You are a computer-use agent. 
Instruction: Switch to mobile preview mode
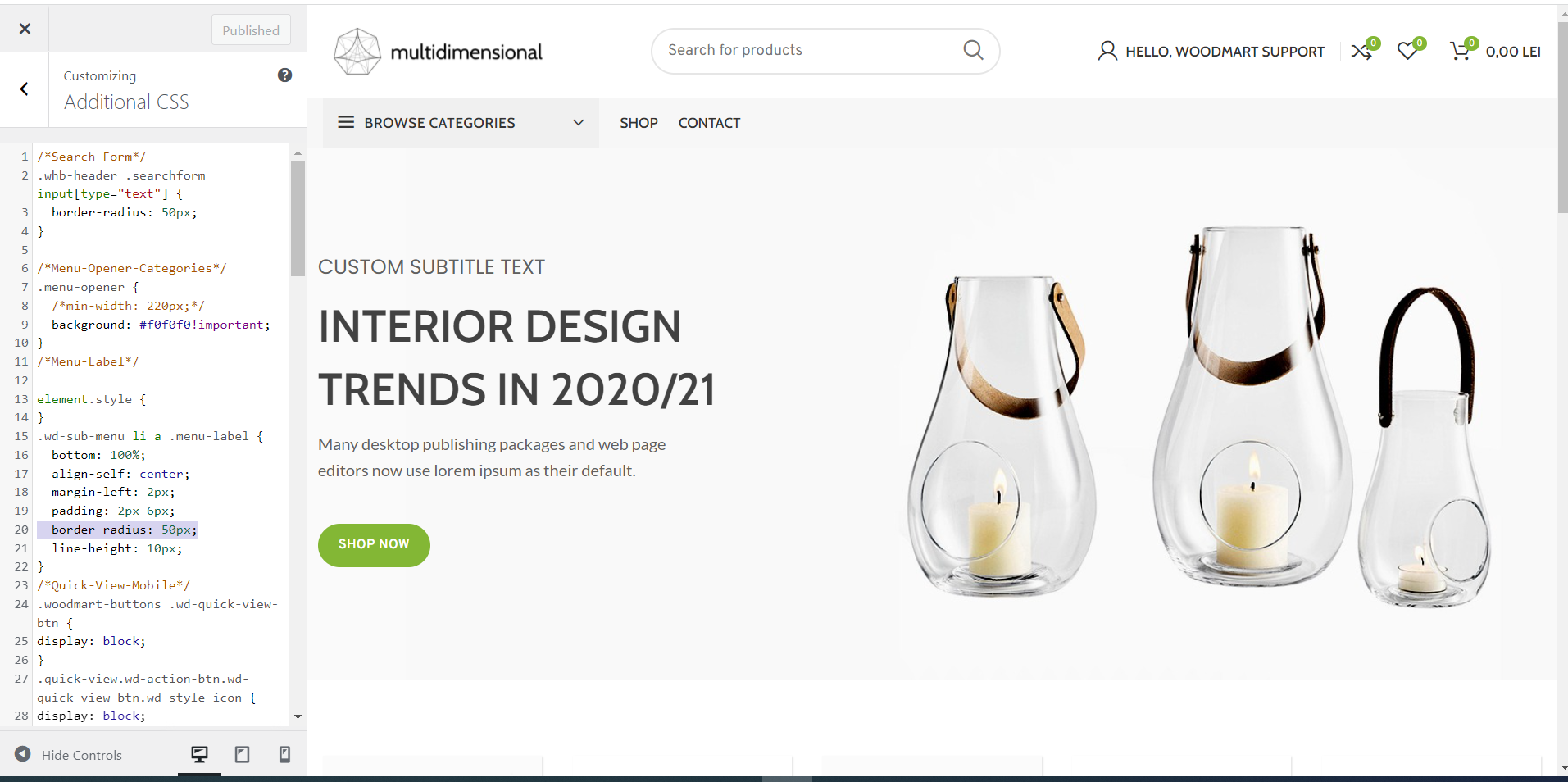pos(284,755)
